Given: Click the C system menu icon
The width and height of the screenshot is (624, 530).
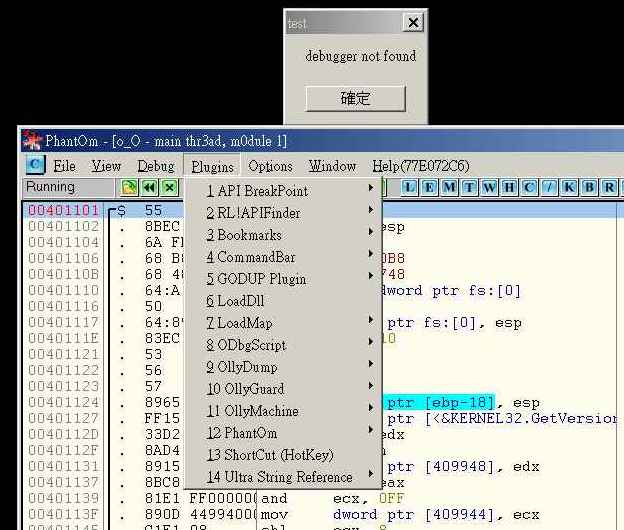Looking at the screenshot, I should click(x=35, y=164).
